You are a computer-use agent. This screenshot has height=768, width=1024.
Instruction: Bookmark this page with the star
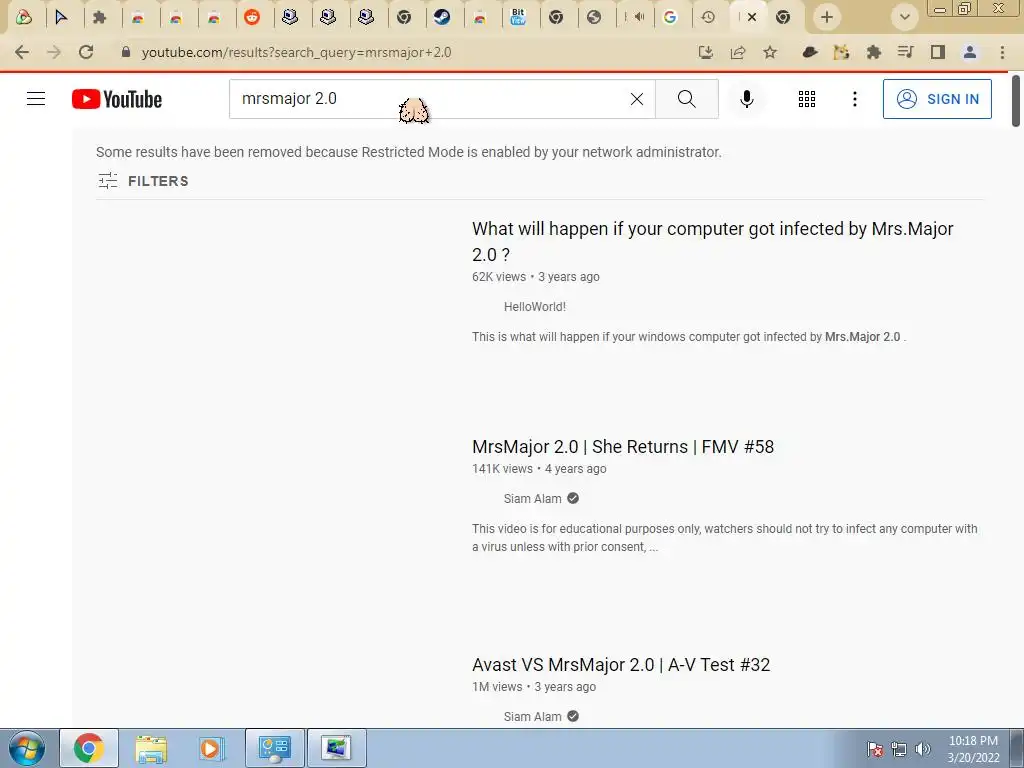coord(770,52)
